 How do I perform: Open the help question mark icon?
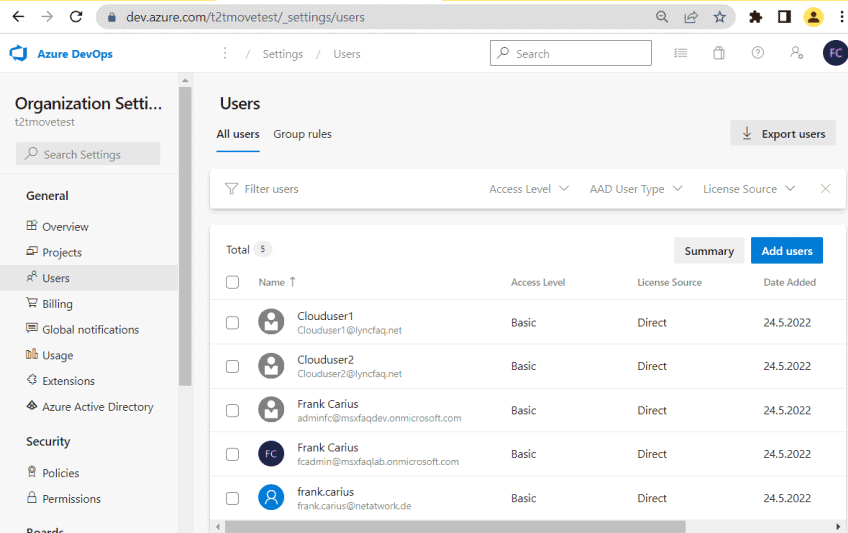(758, 53)
